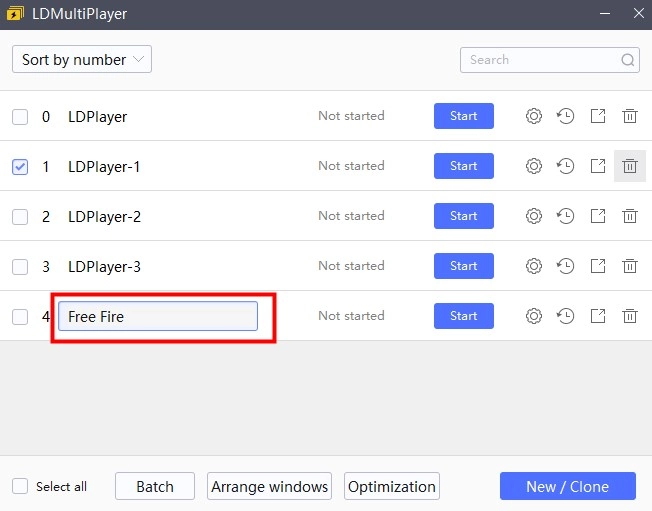Click into the Search field

point(550,60)
